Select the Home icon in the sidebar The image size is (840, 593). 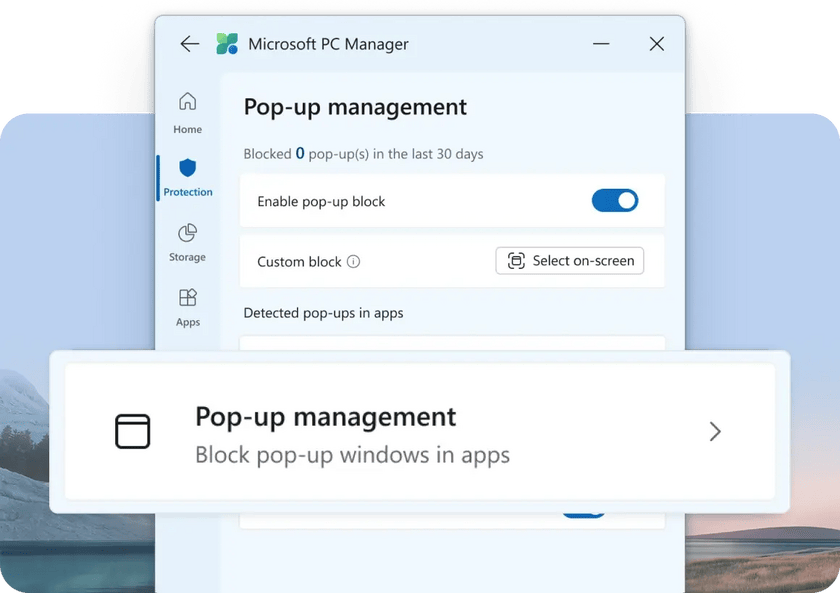coord(187,103)
